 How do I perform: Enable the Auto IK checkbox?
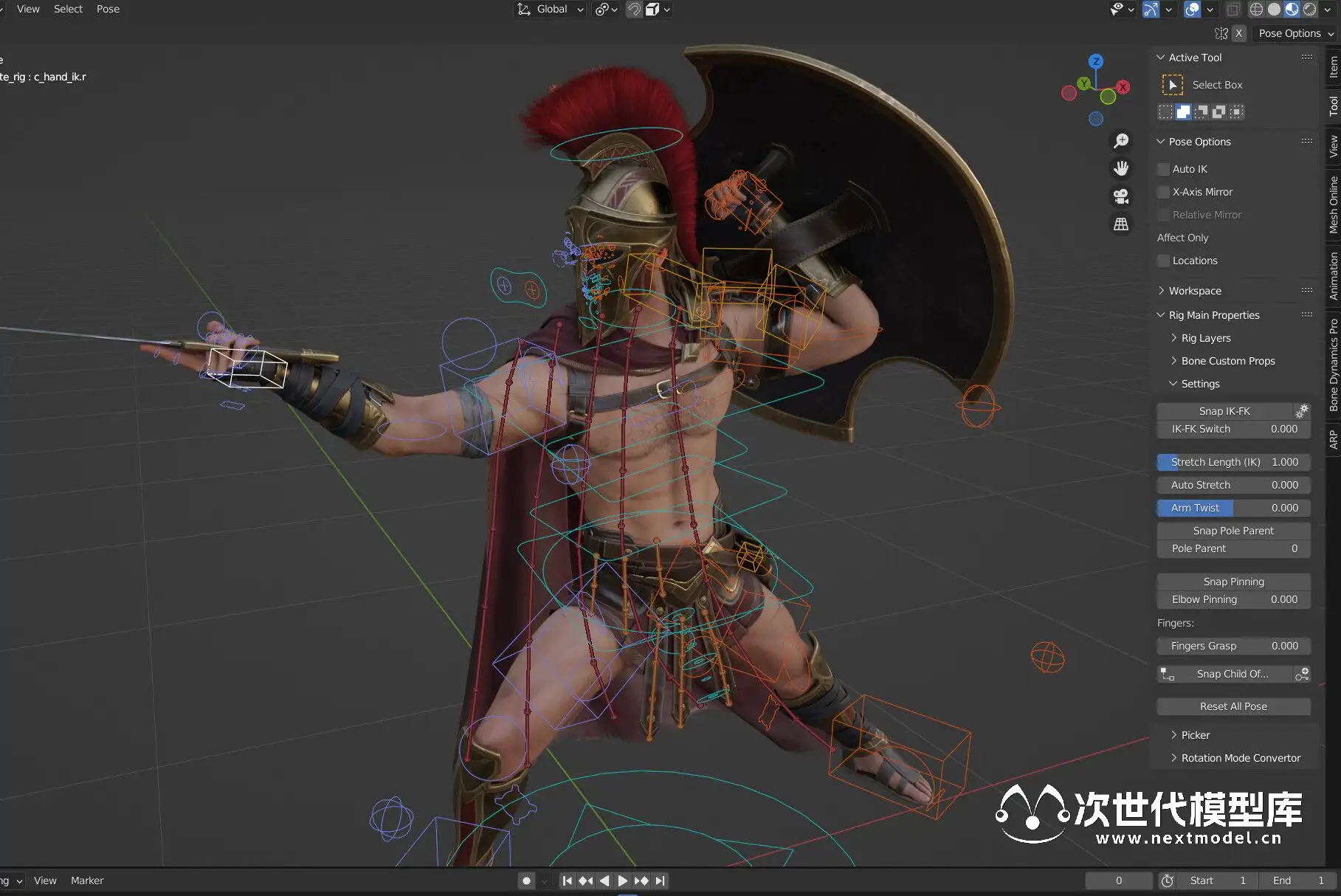1164,169
